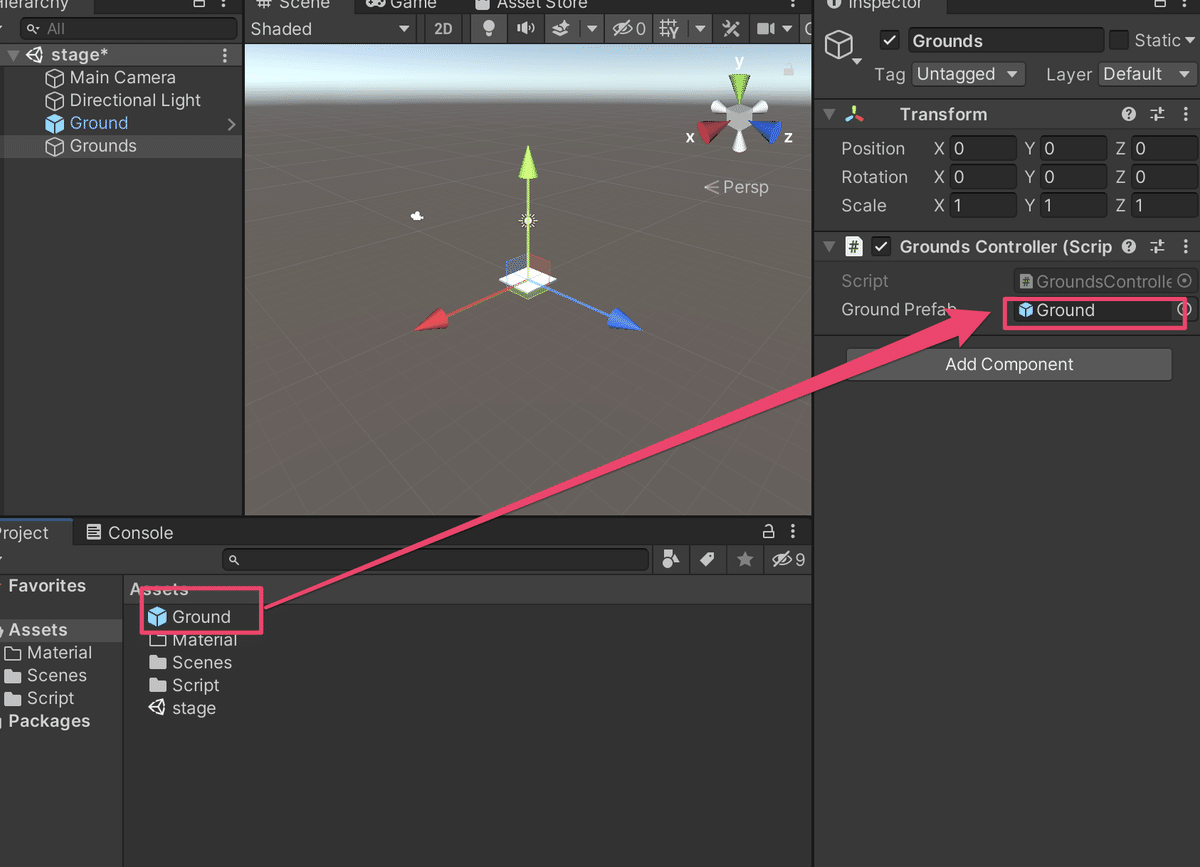Toggle Persp projection label

point(736,187)
